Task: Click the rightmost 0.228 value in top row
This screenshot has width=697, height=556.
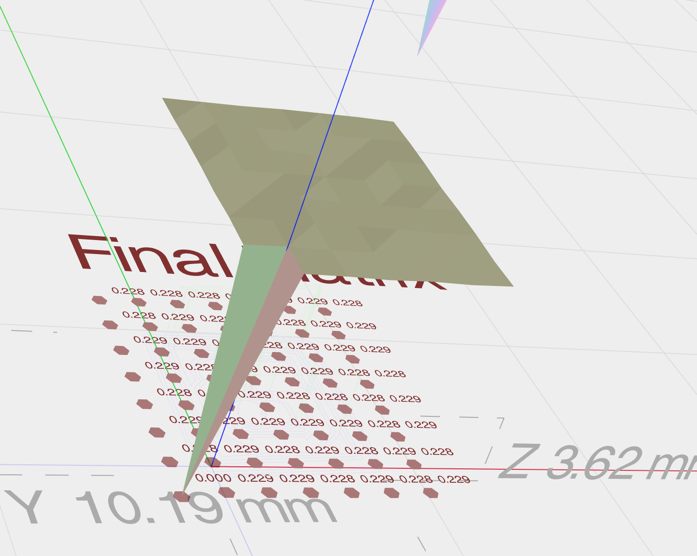Action: click(347, 303)
